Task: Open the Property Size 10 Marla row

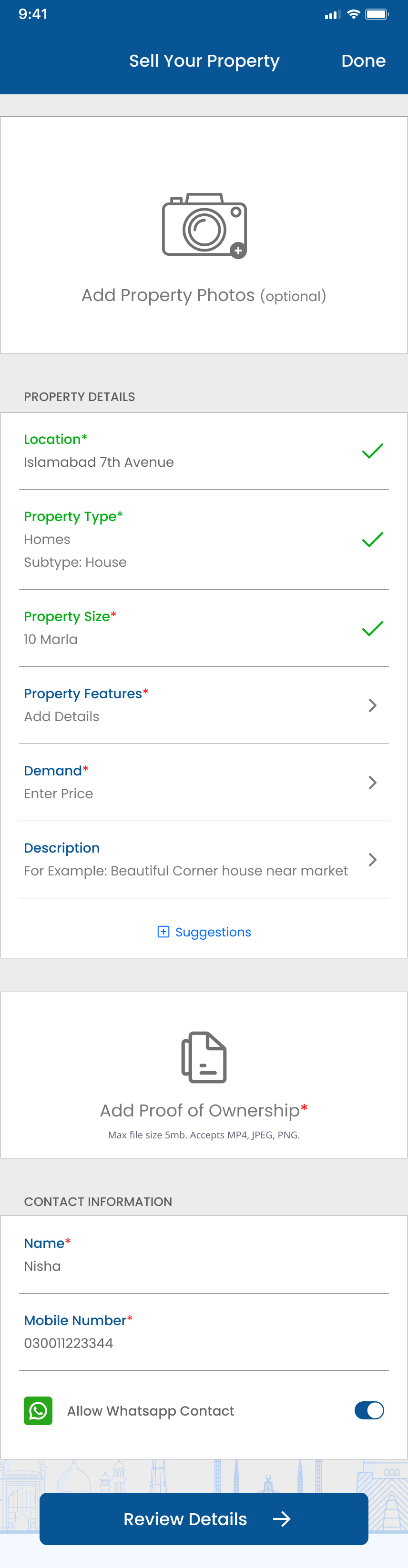Action: tap(183, 628)
